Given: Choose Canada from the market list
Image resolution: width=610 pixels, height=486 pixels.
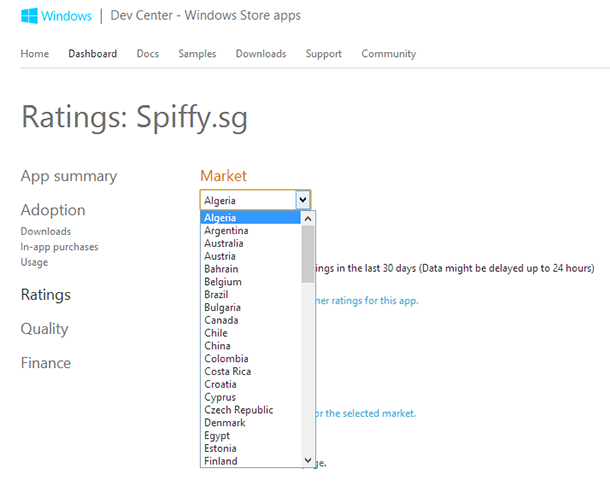Looking at the screenshot, I should coord(251,320).
